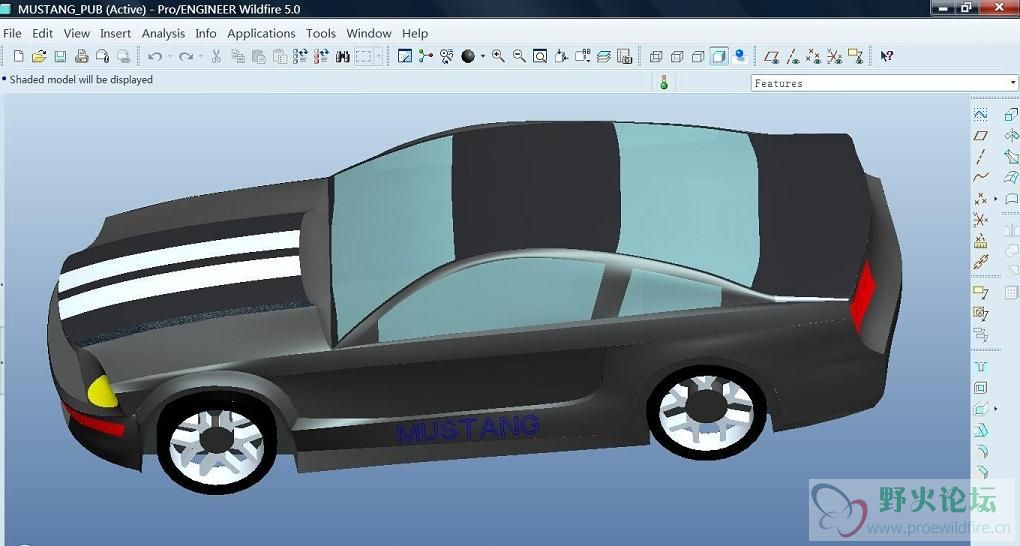Screen dimensions: 1020x546
Task: Click the Refit zoom icon
Action: tap(540, 57)
